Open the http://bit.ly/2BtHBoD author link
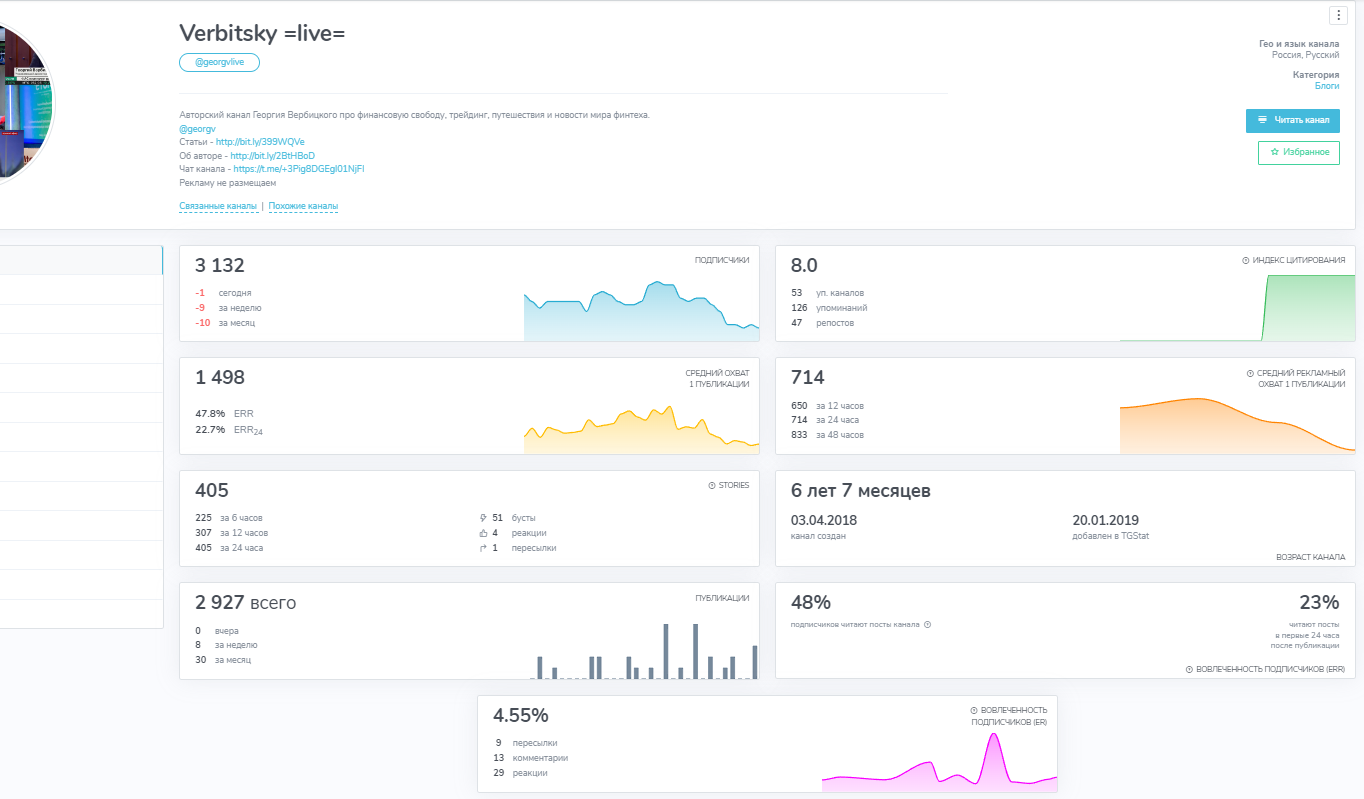Image resolution: width=1364 pixels, height=799 pixels. pos(272,156)
